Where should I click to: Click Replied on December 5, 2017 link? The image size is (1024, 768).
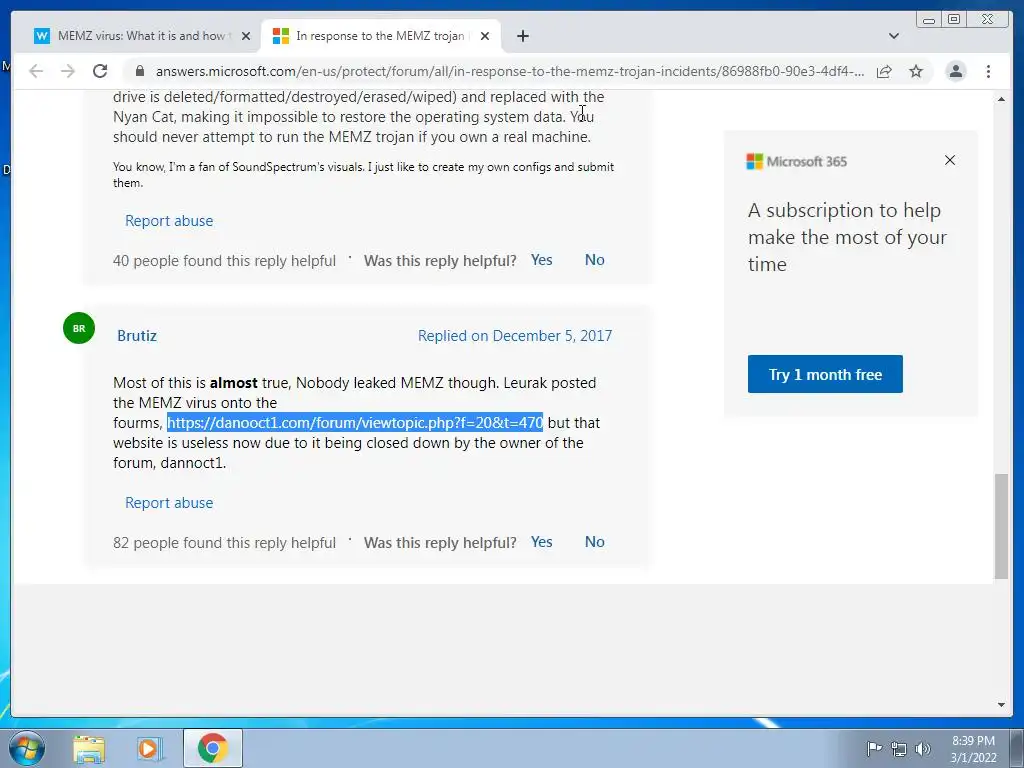(515, 336)
